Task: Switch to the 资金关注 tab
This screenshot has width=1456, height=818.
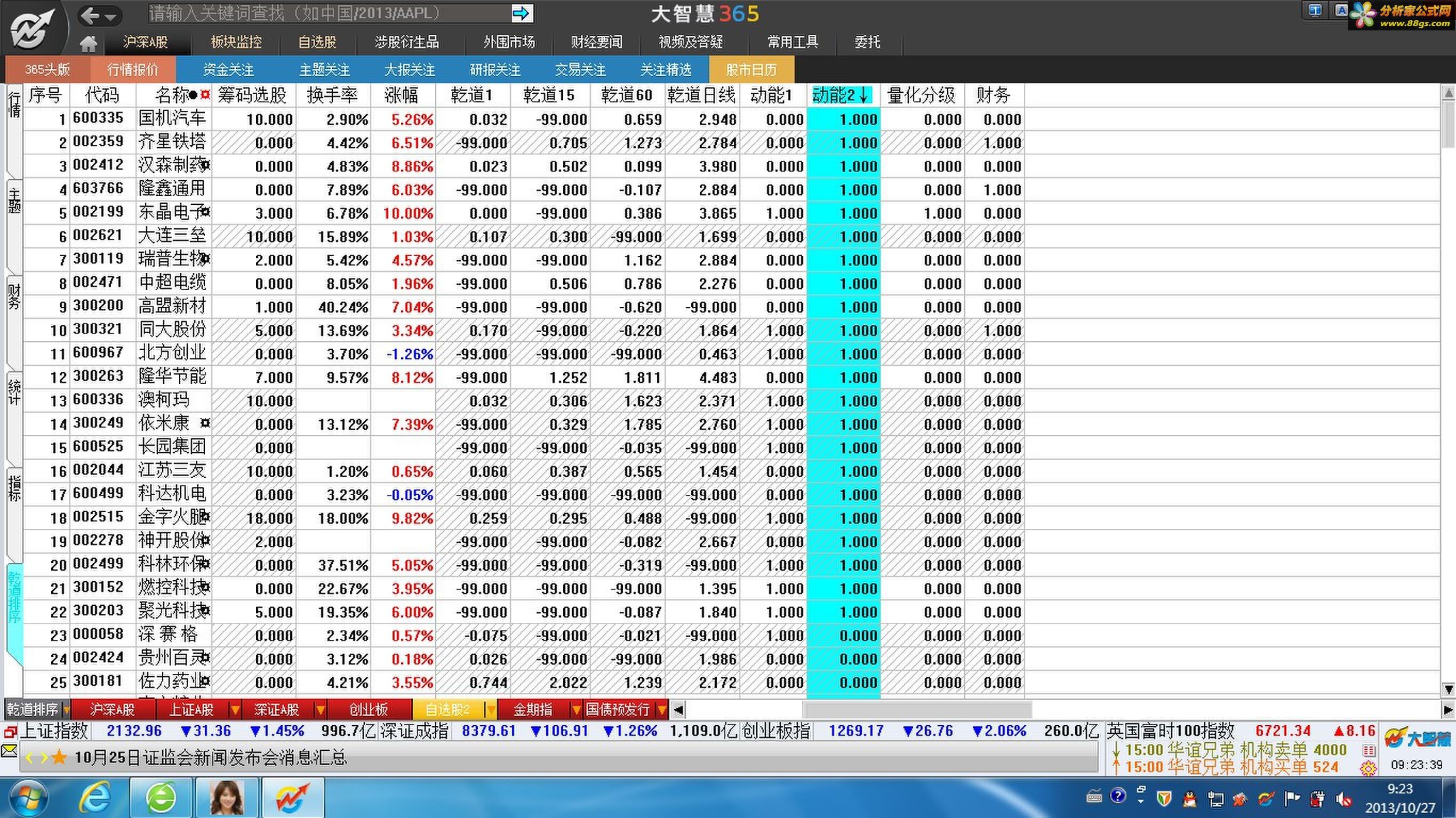Action: (x=228, y=69)
